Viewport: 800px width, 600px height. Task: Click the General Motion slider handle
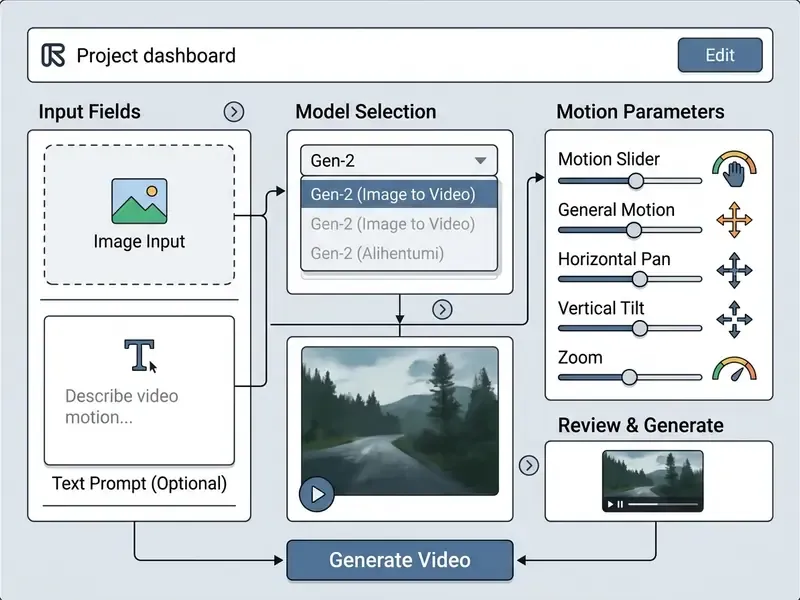click(634, 230)
